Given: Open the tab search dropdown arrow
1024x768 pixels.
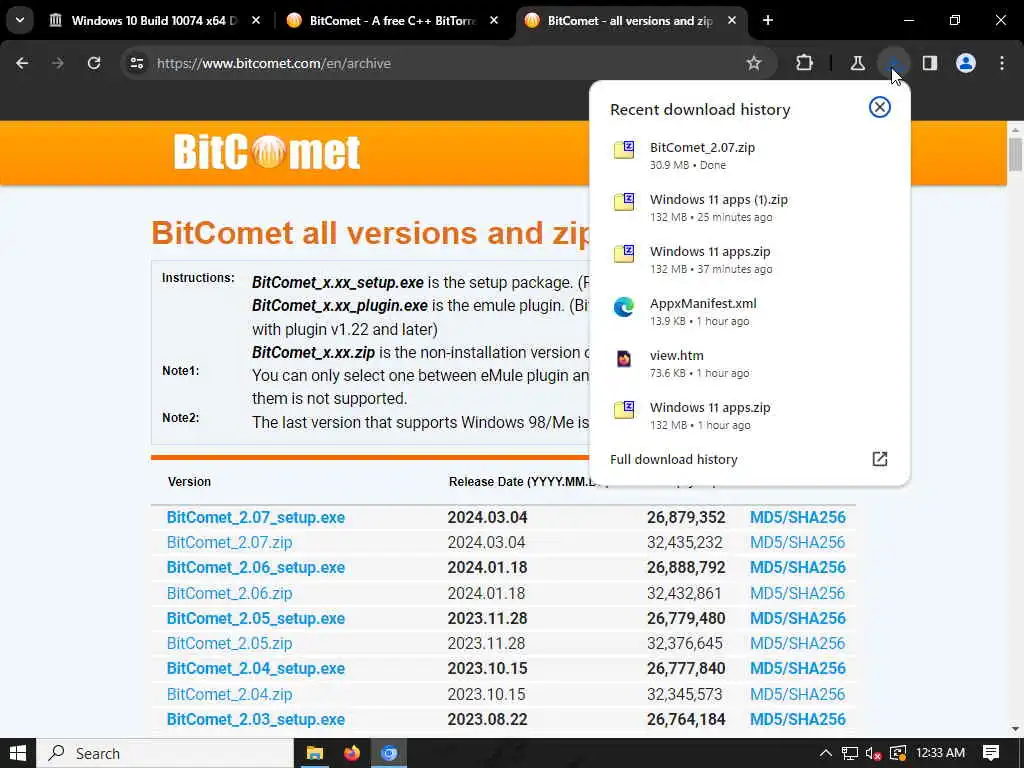Looking at the screenshot, I should [x=20, y=20].
